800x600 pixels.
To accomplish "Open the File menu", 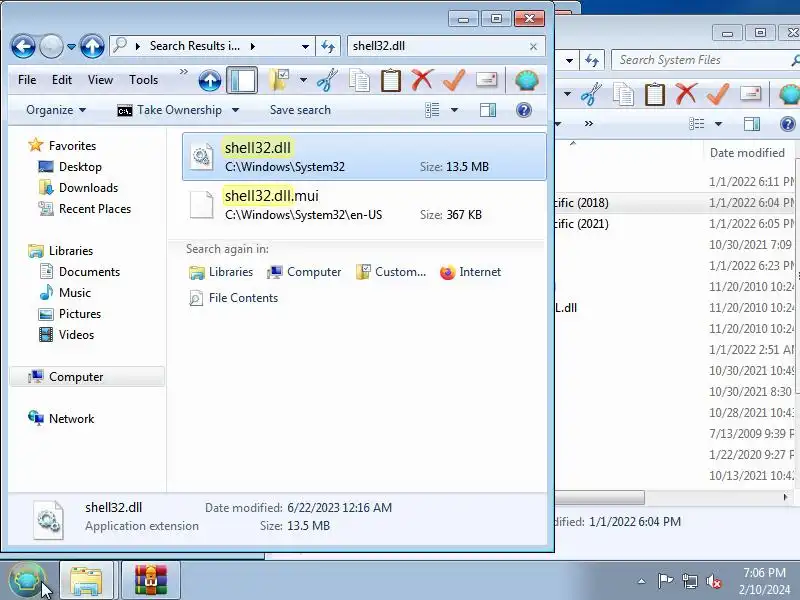I will point(27,80).
